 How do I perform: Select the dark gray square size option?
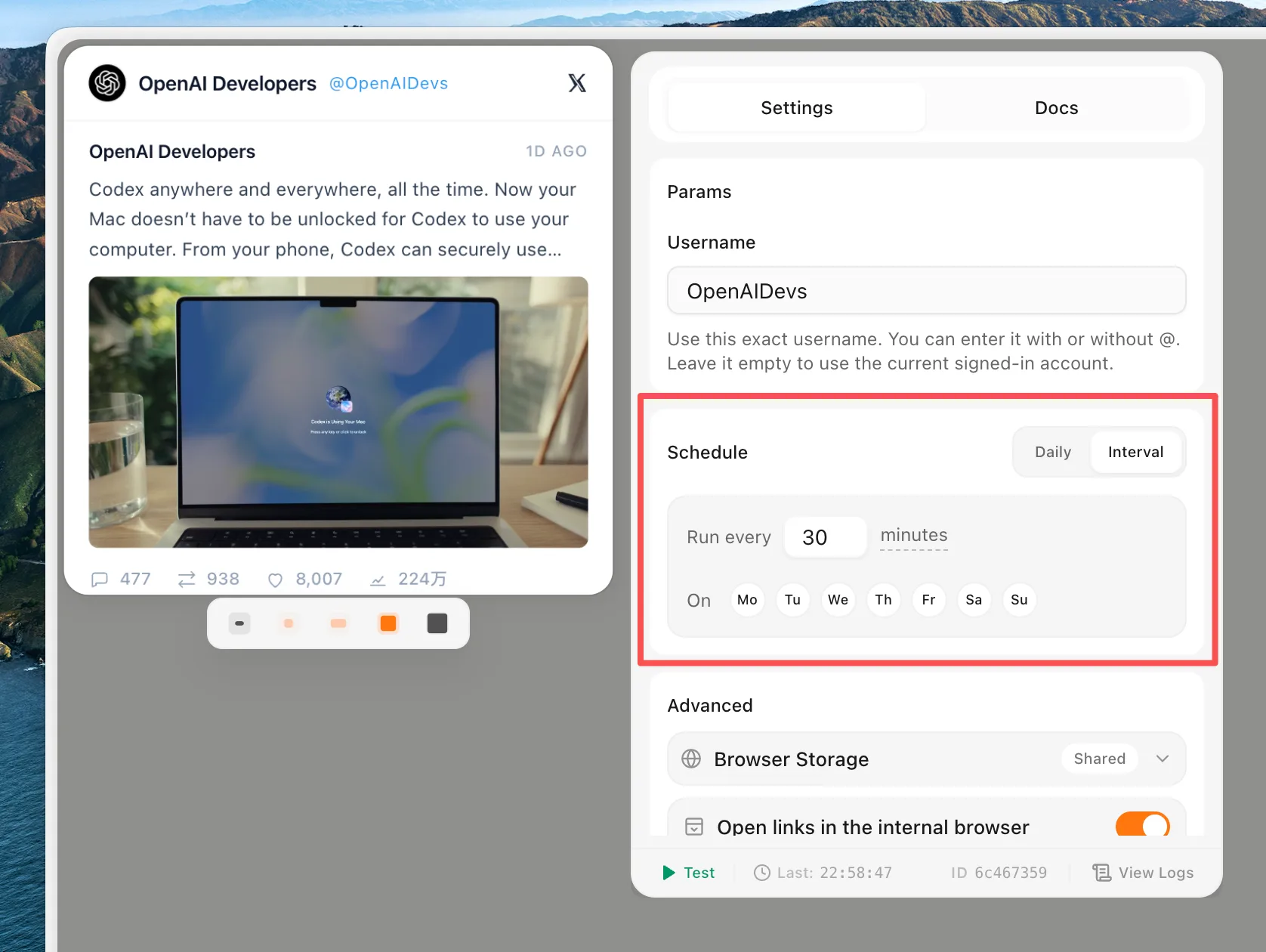click(x=437, y=623)
